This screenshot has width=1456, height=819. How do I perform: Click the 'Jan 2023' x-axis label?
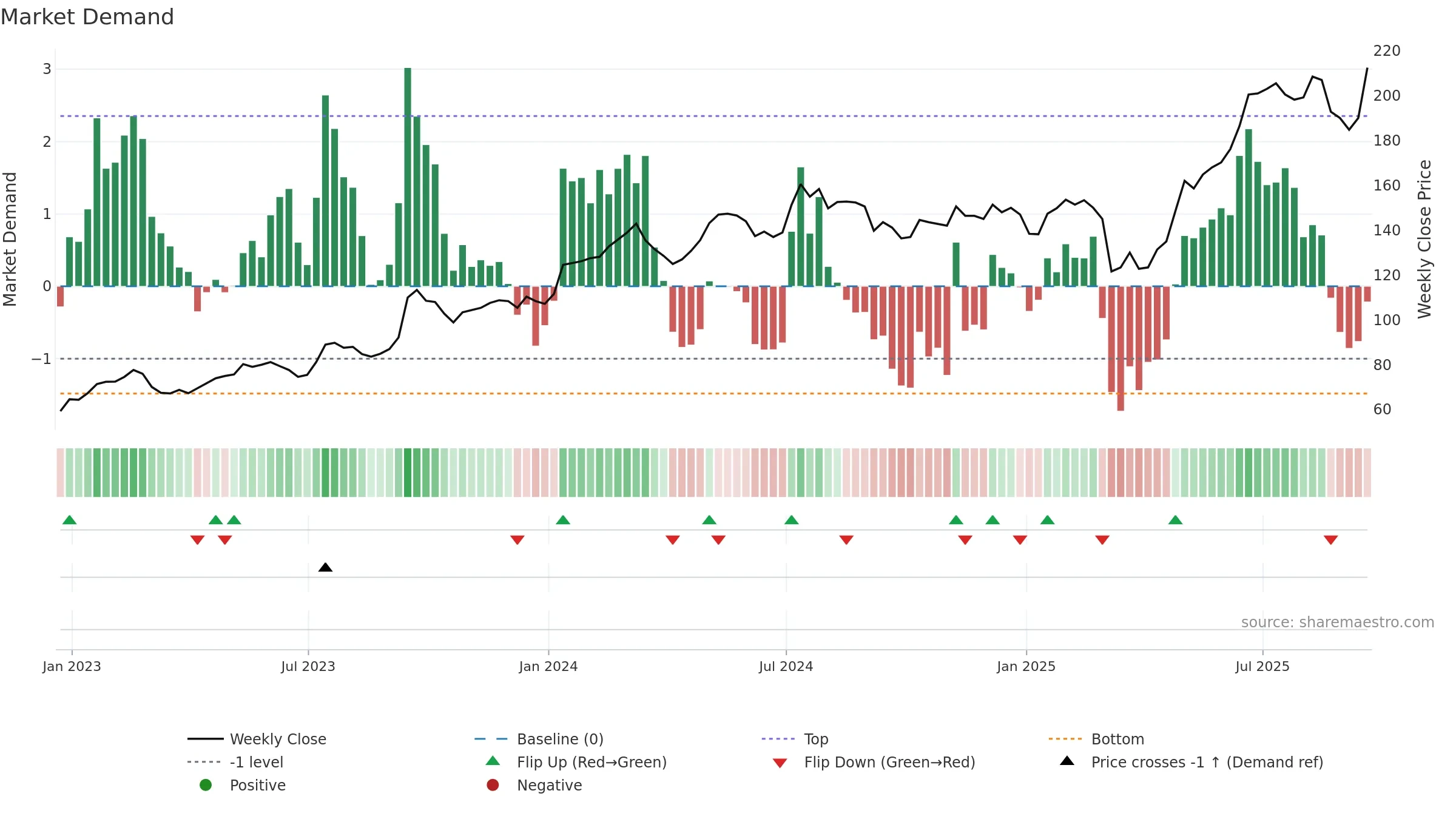pyautogui.click(x=72, y=666)
